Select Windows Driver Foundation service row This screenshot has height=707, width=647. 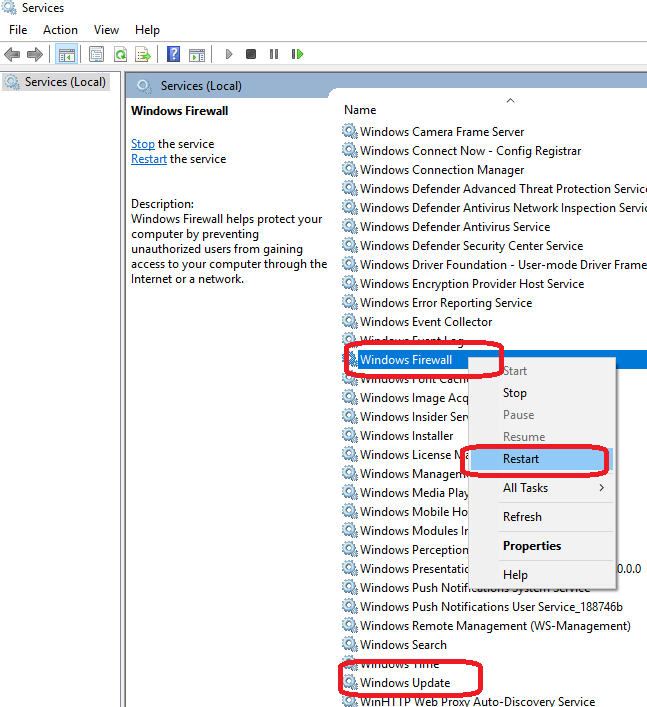click(x=503, y=264)
